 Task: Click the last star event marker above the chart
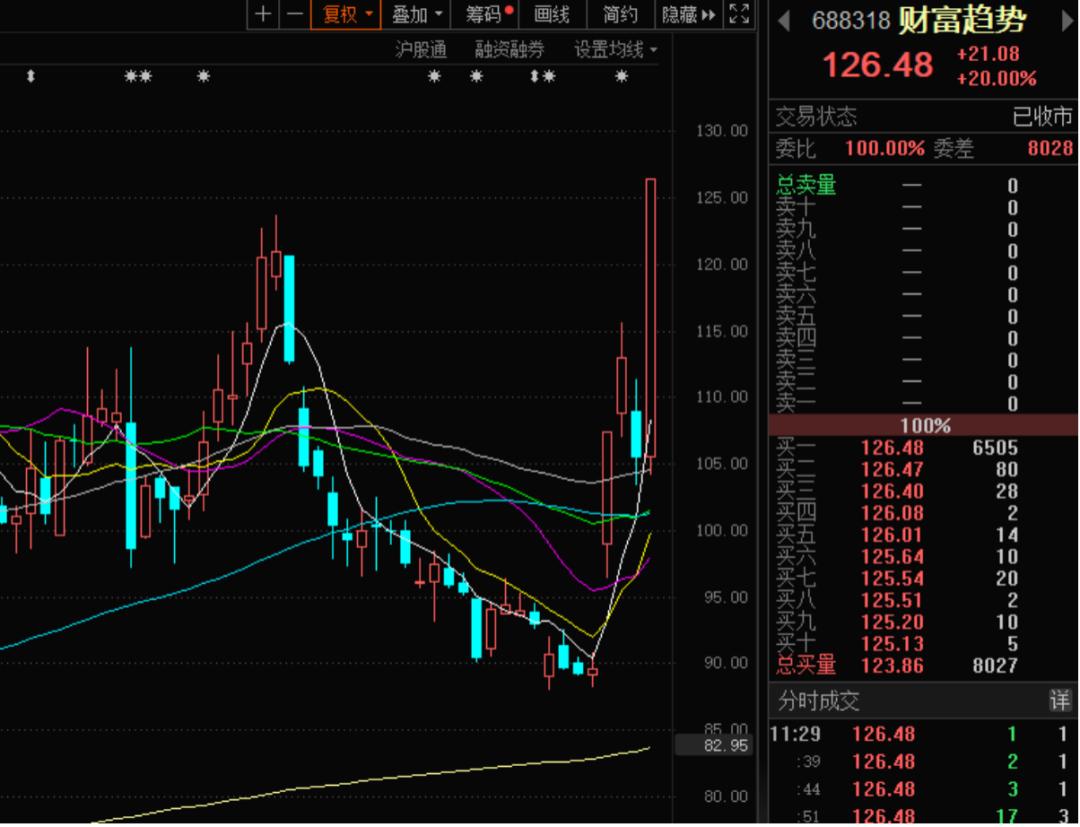pyautogui.click(x=622, y=77)
